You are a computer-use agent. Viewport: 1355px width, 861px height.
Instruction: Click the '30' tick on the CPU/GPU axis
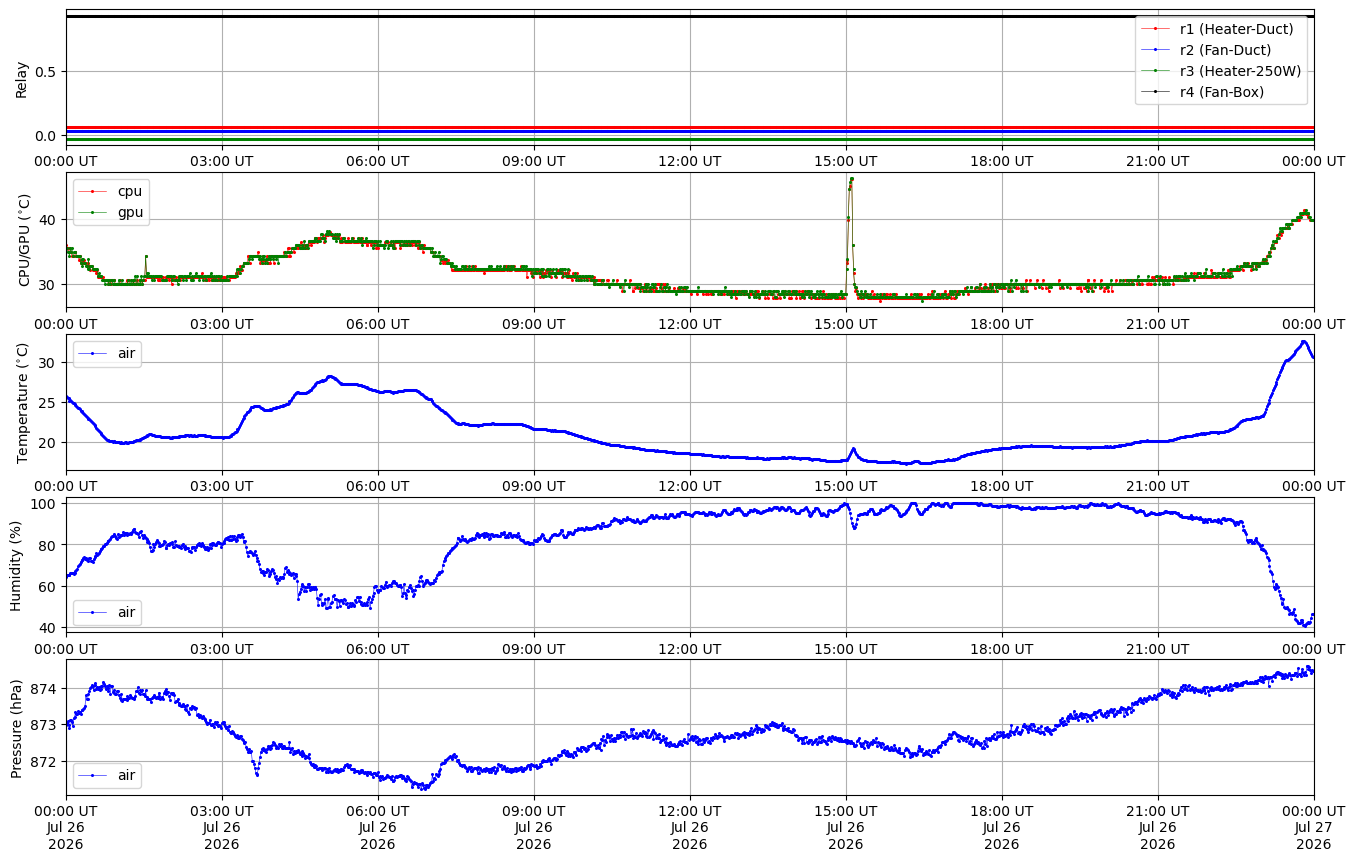pyautogui.click(x=50, y=285)
